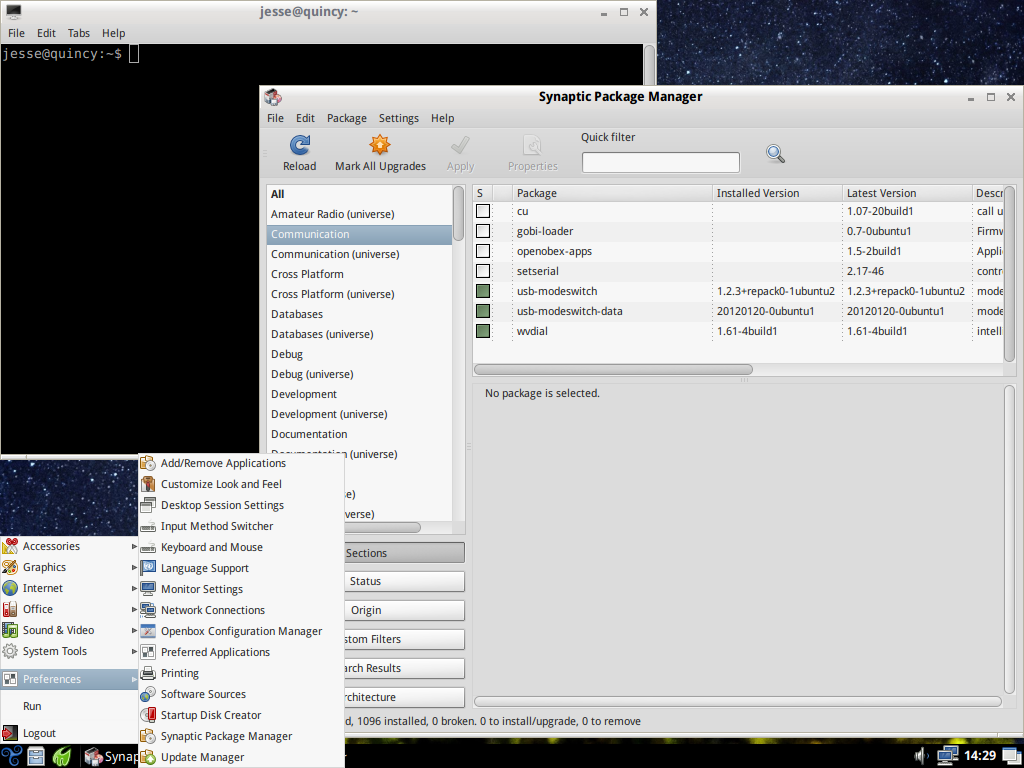Viewport: 1024px width, 768px height.
Task: Click the Printing printer icon
Action: tap(148, 673)
